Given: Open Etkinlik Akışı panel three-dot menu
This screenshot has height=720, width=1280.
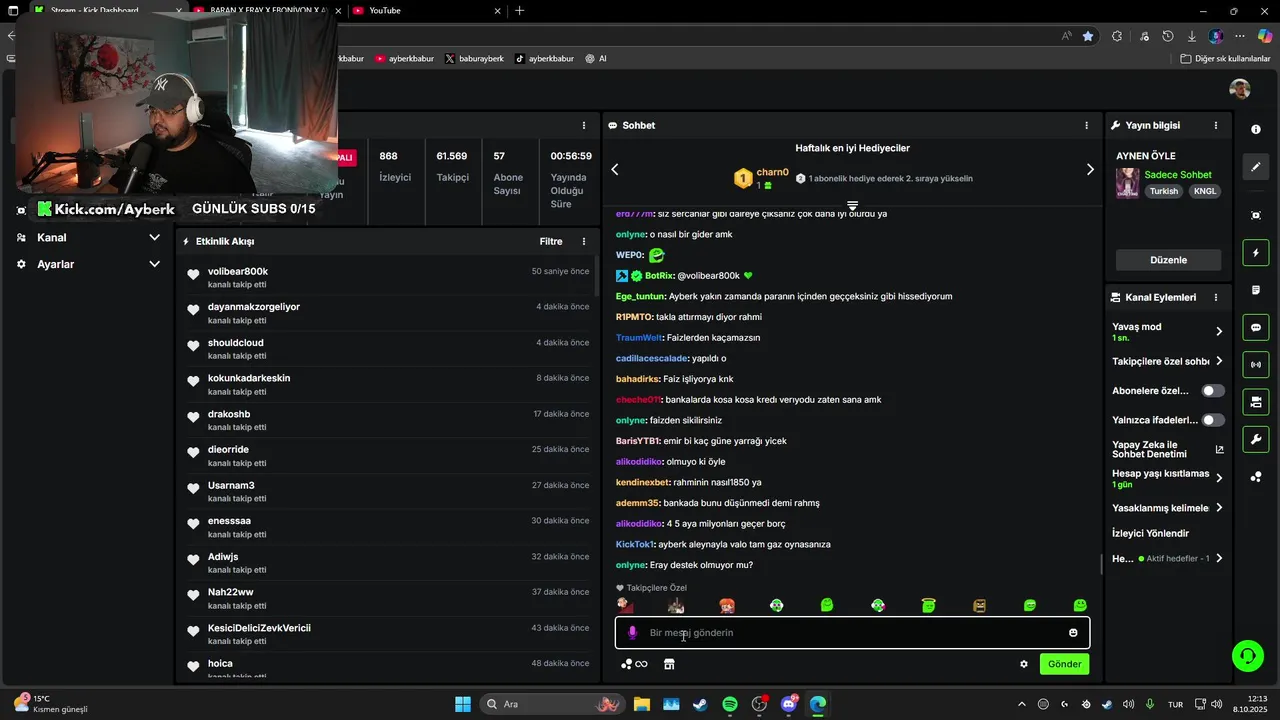Looking at the screenshot, I should tap(584, 242).
